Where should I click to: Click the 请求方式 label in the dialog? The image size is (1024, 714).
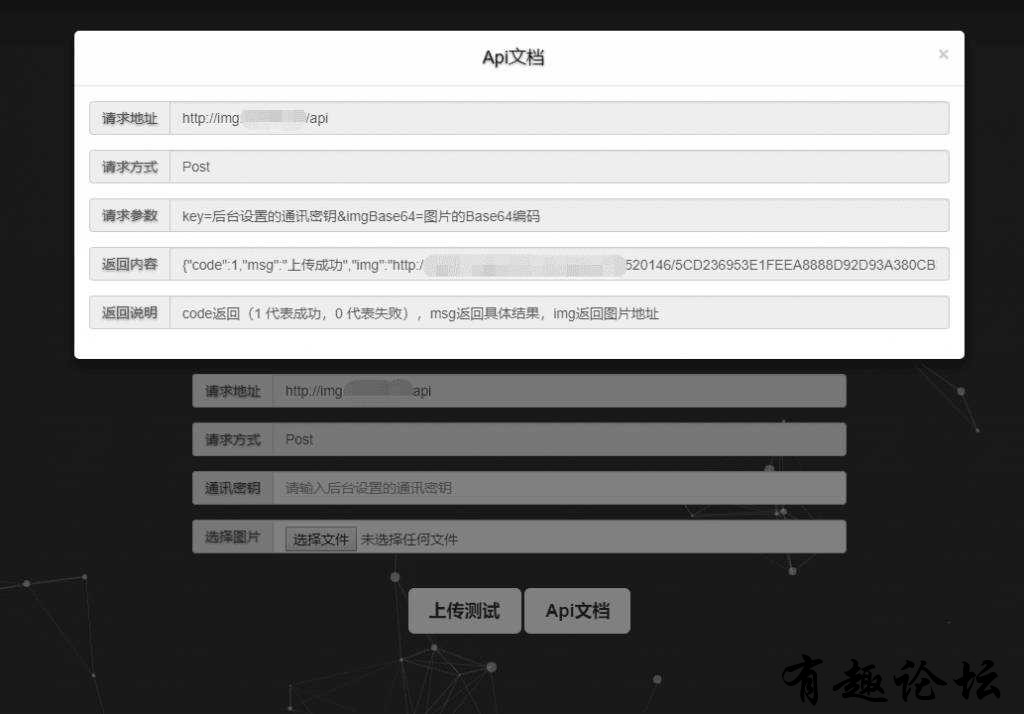tap(129, 167)
